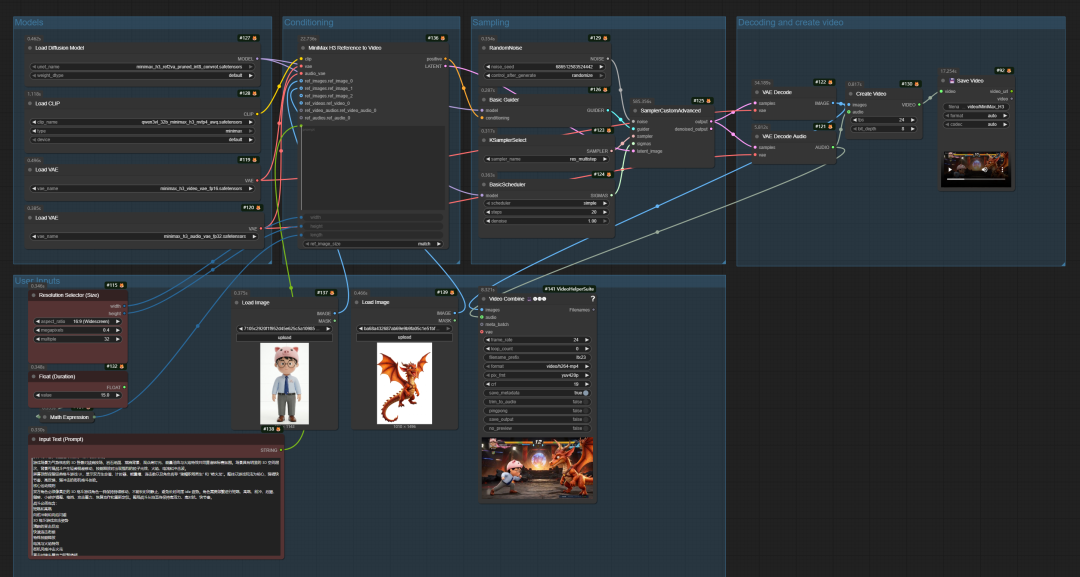Open the ref_image_size dropdown

(374, 244)
